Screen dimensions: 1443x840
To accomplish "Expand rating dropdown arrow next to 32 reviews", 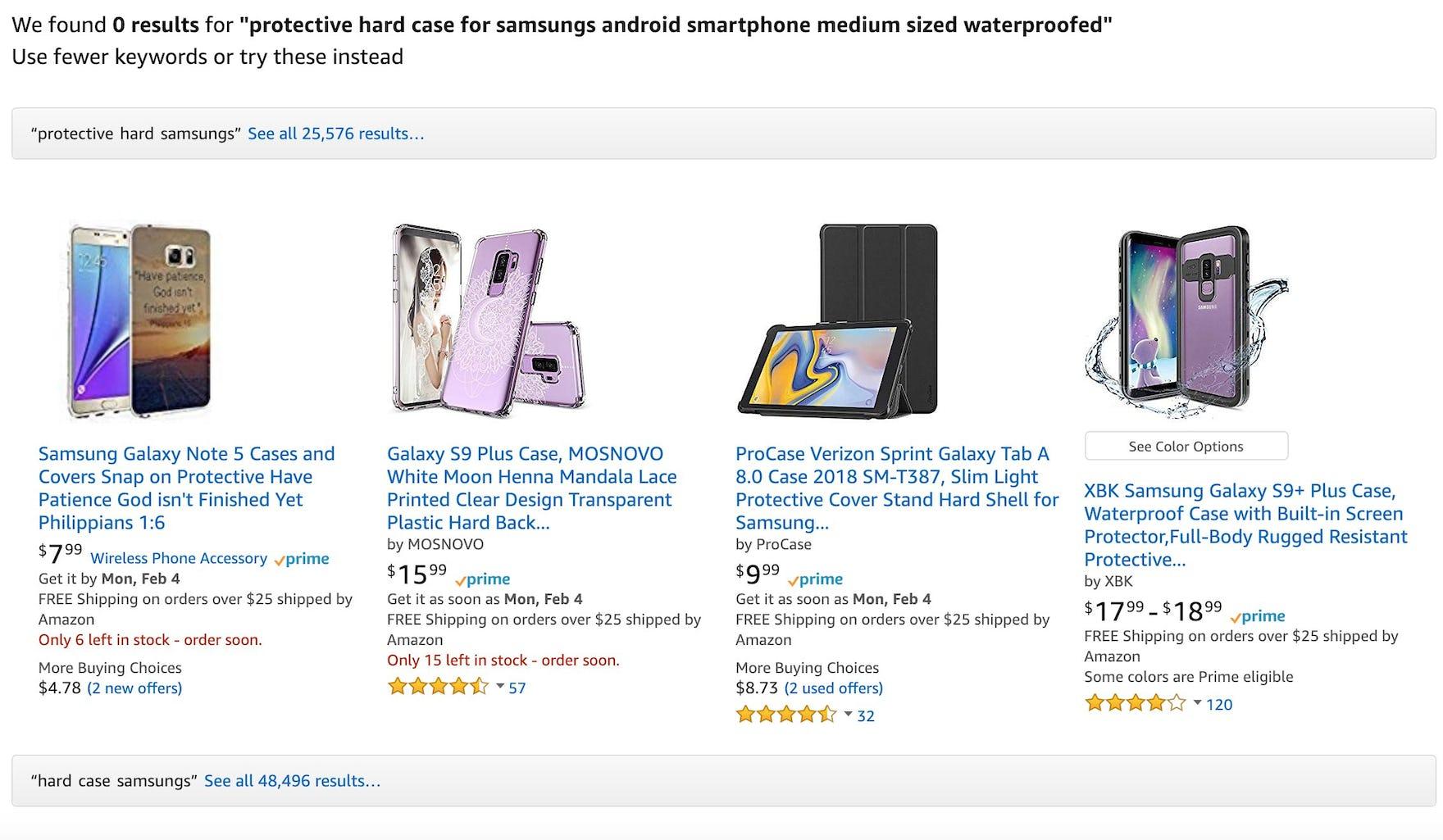I will point(849,715).
